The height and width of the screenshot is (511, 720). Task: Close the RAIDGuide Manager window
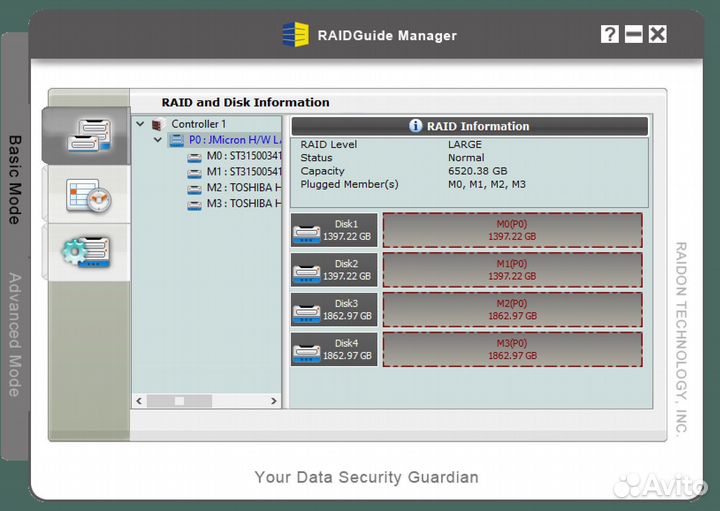[658, 34]
